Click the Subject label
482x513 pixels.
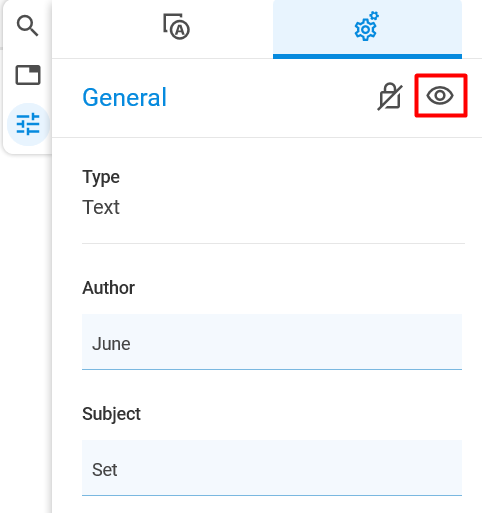[112, 414]
